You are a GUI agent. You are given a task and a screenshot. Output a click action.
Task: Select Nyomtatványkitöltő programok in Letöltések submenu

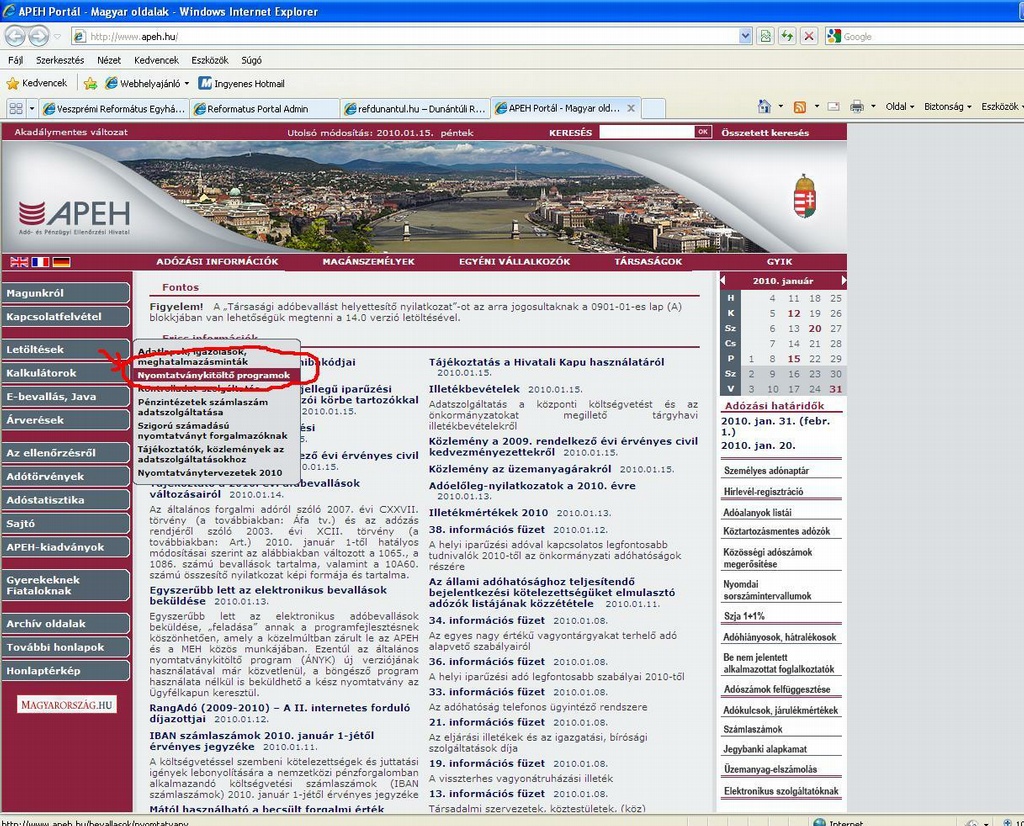coord(217,375)
